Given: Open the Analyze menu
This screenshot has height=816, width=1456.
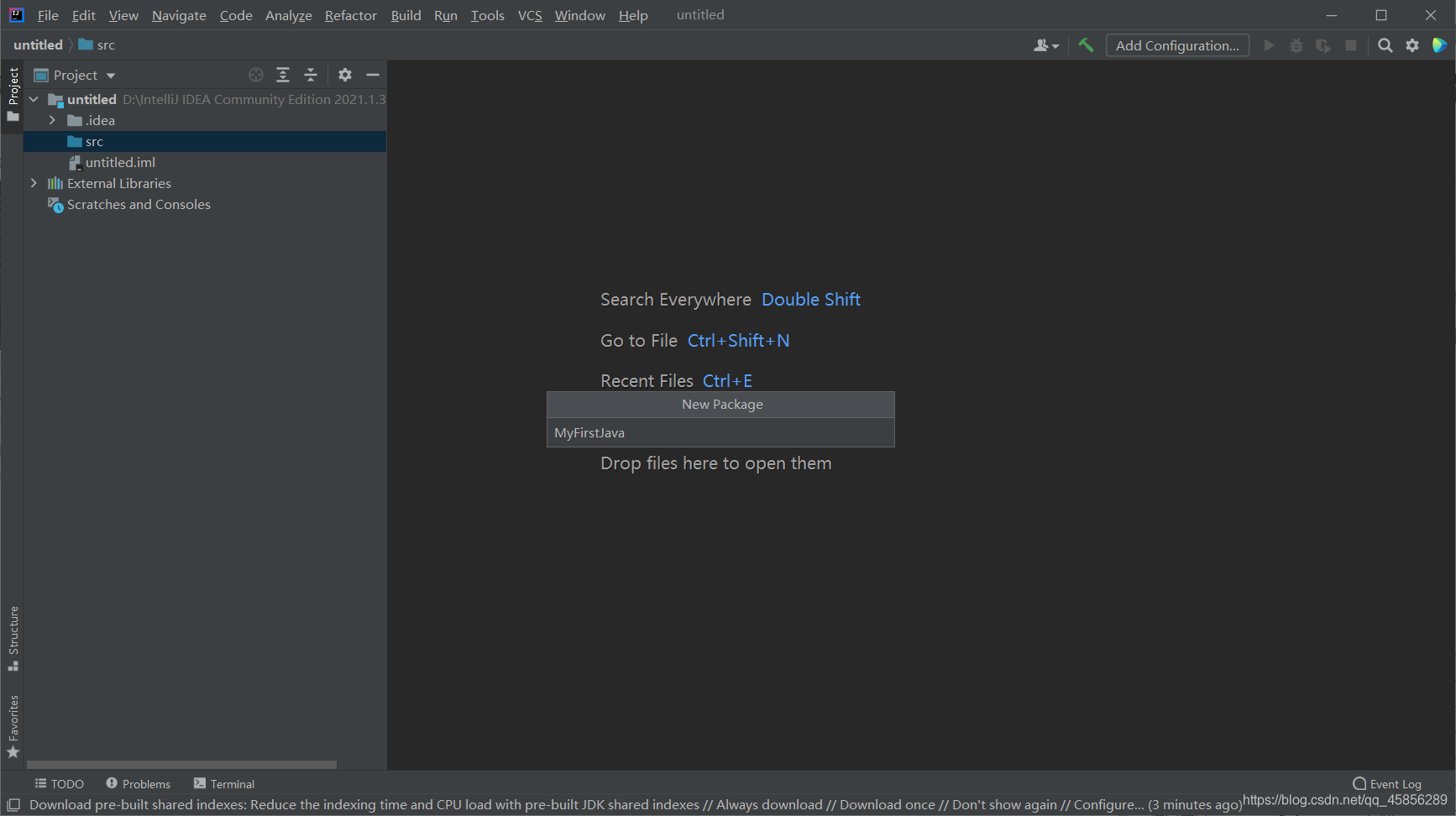Looking at the screenshot, I should click(x=288, y=15).
